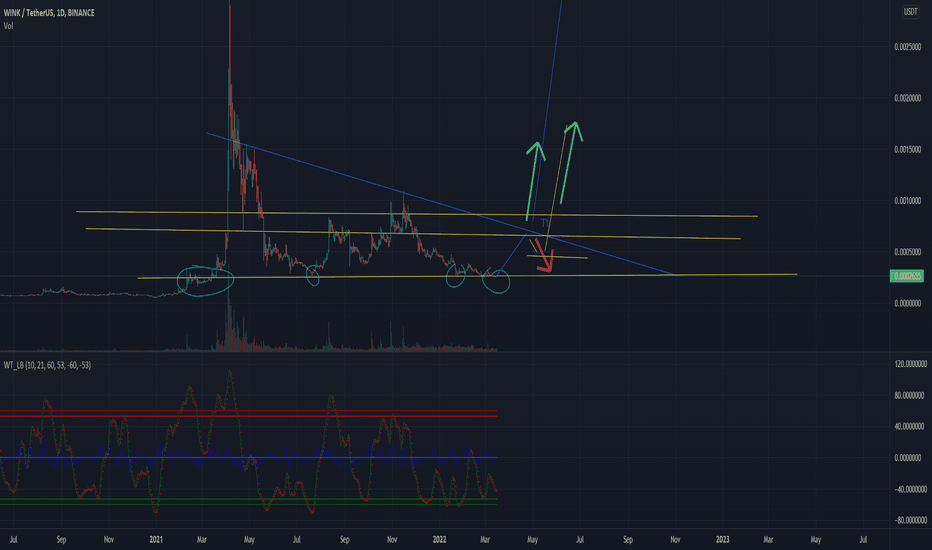Click the 40.0000000 indicator scale label
This screenshot has width=932, height=550.
tap(910, 426)
